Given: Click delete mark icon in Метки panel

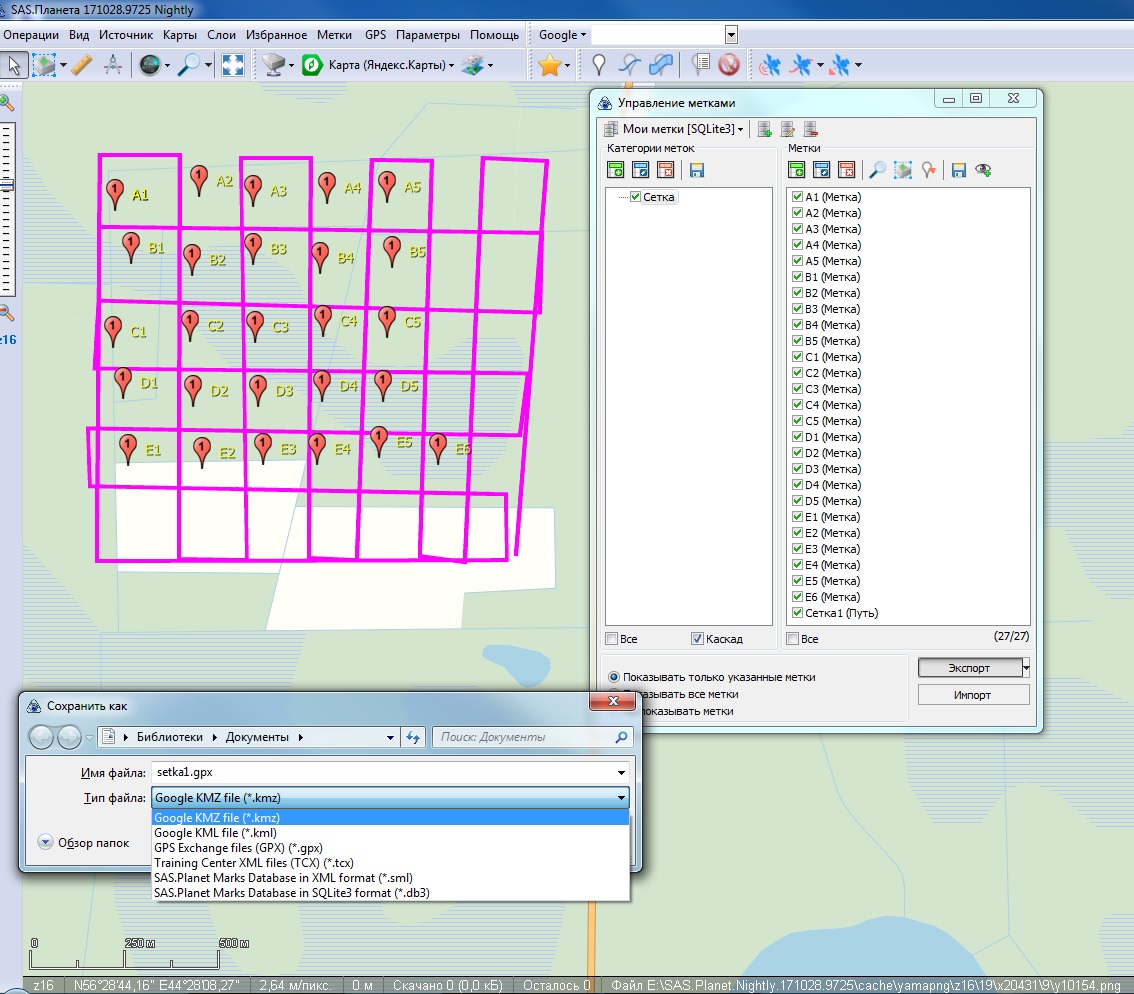Looking at the screenshot, I should click(x=847, y=170).
